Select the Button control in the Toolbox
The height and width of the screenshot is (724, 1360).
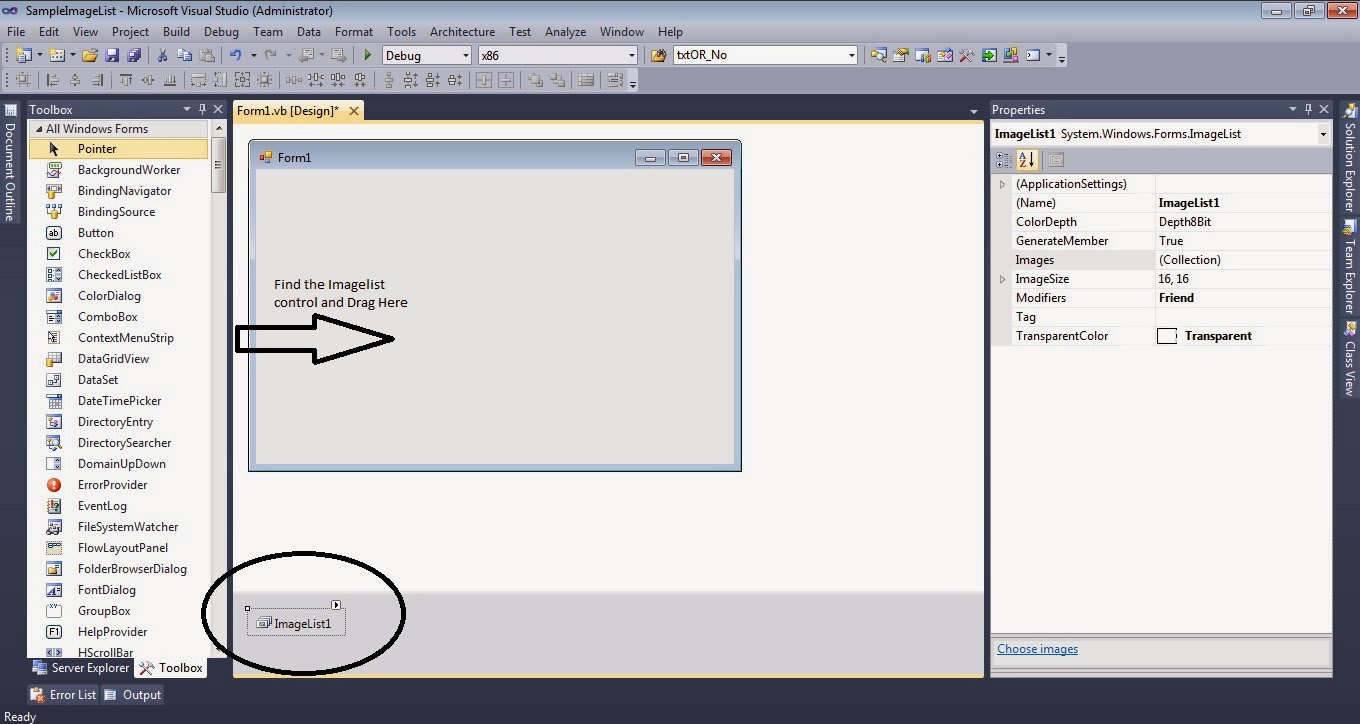[x=96, y=232]
